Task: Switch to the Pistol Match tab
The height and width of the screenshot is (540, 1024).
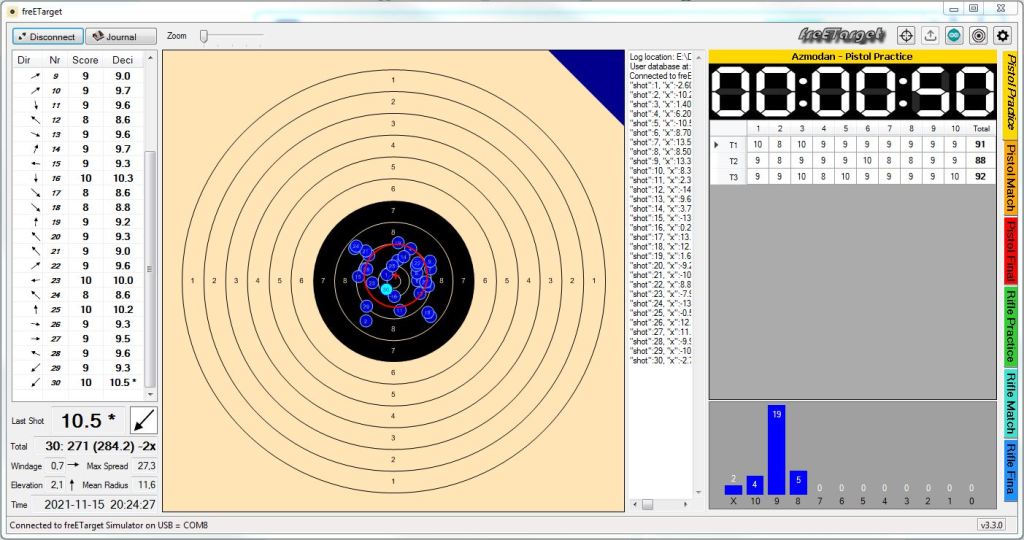Action: (x=1010, y=179)
